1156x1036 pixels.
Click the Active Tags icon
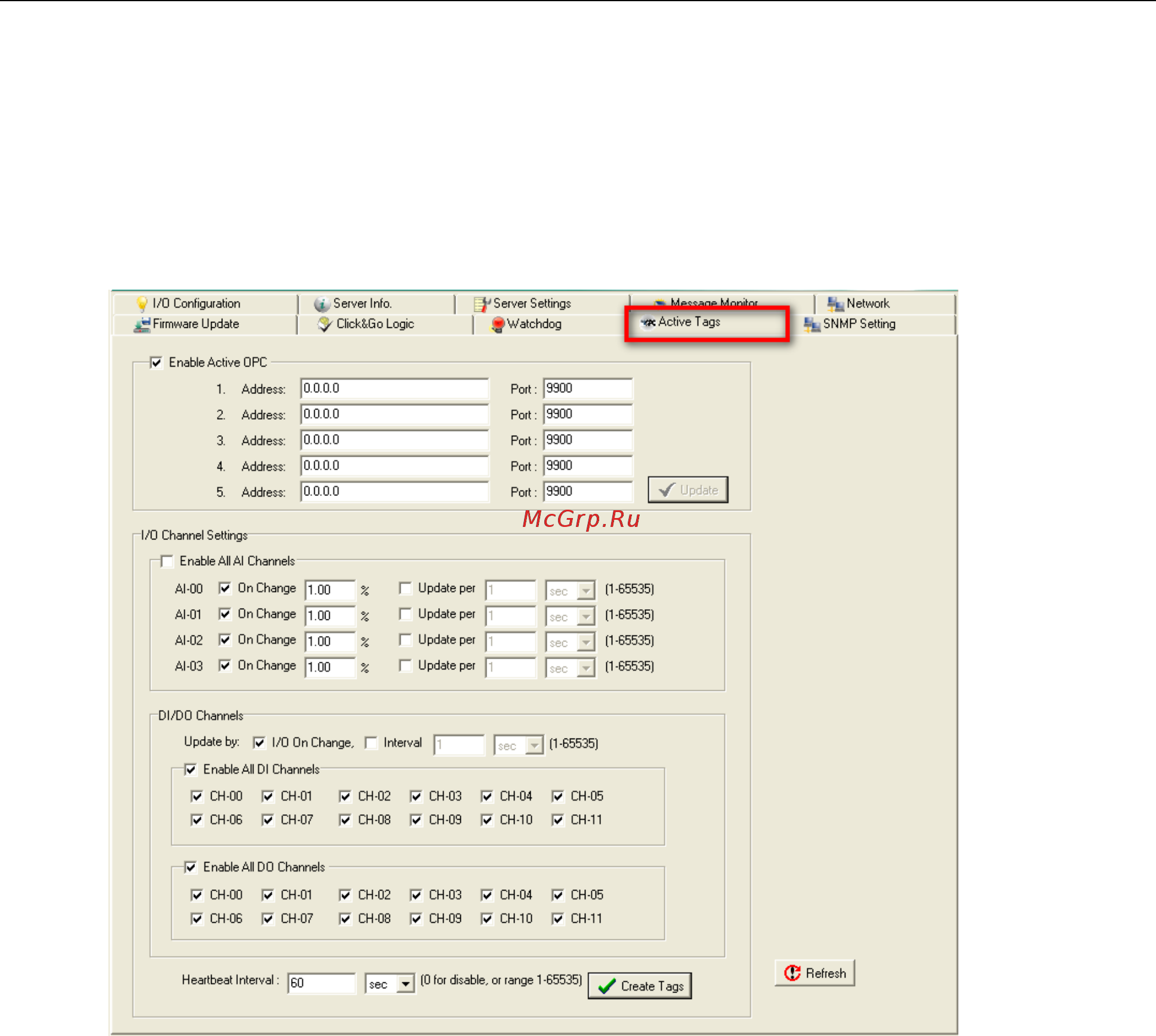point(647,322)
